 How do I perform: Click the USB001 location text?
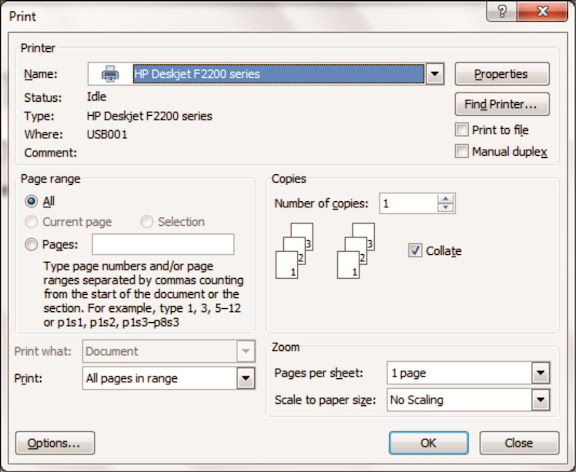(x=107, y=134)
